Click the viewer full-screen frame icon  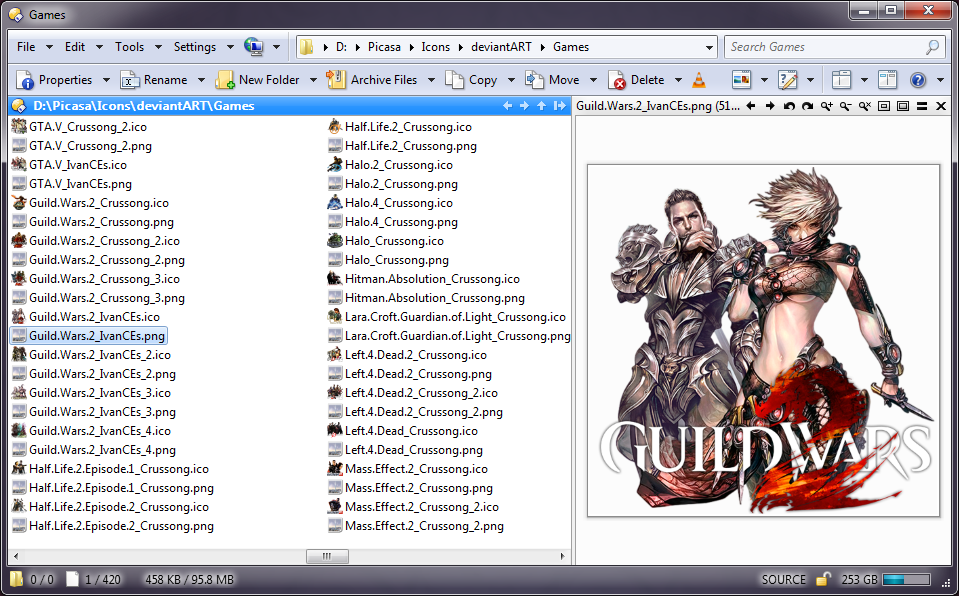pyautogui.click(x=903, y=106)
